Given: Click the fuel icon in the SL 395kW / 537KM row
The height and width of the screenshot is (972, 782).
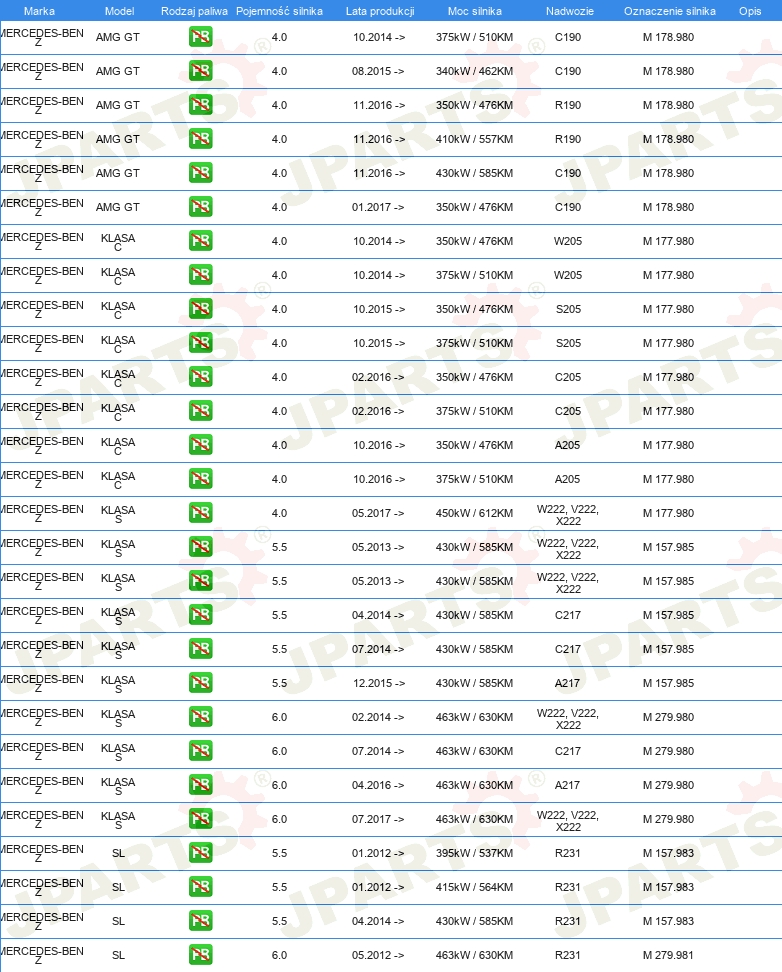Looking at the screenshot, I should pos(200,853).
